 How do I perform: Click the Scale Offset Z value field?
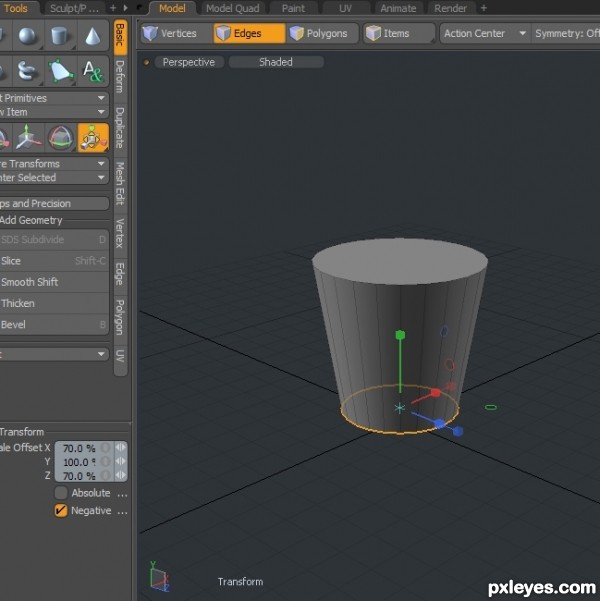coord(79,476)
